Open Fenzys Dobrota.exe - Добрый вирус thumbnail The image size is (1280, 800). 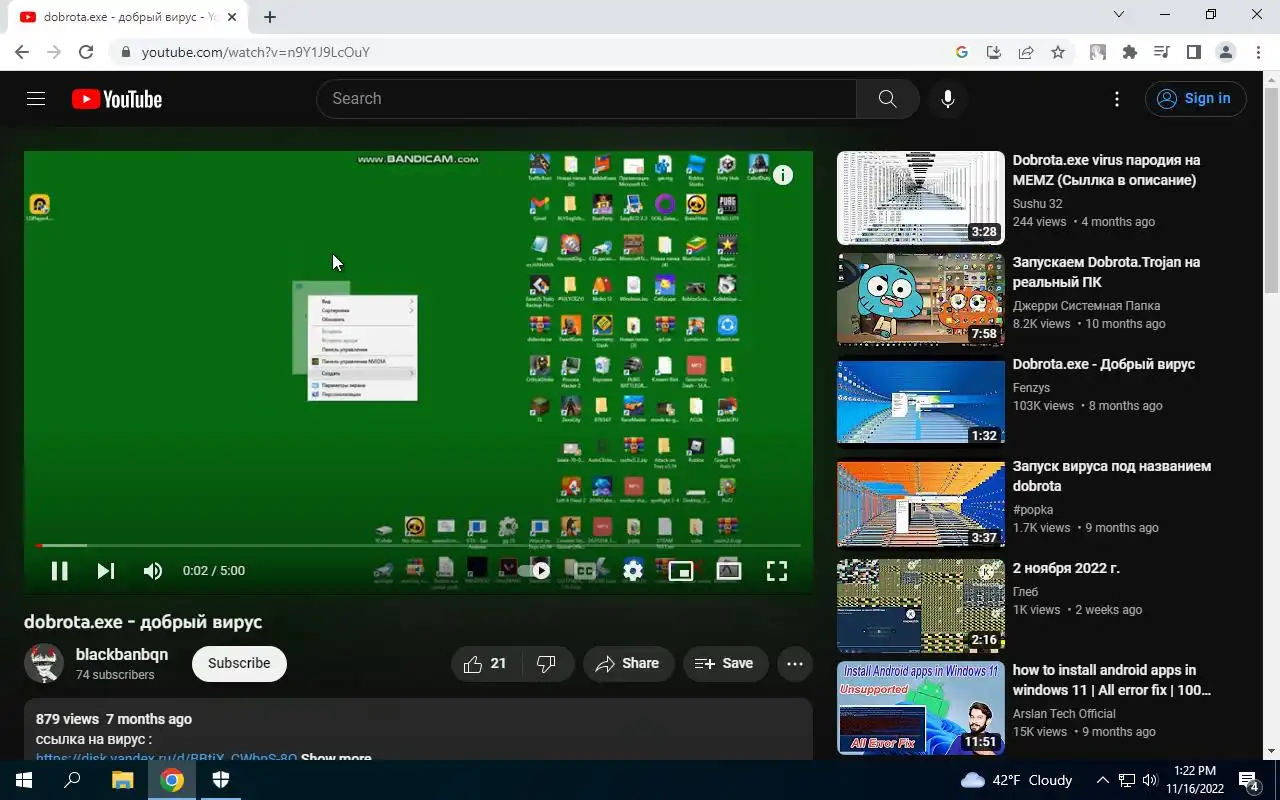pos(921,402)
